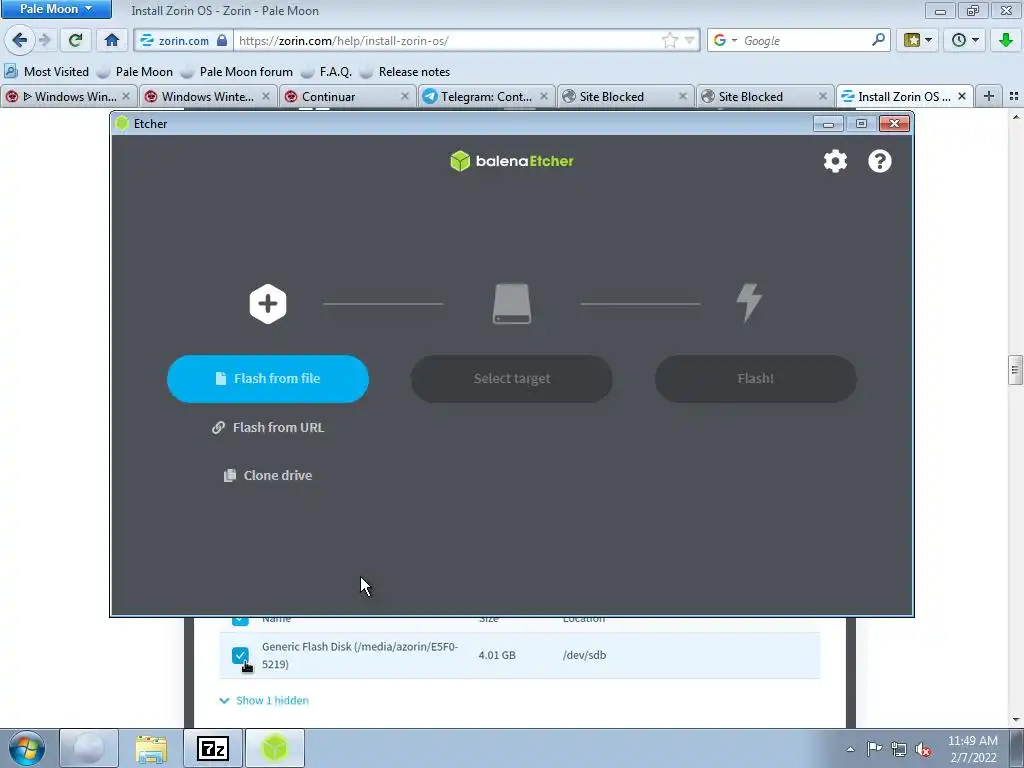The image size is (1024, 768).
Task: Click the taskbar clock
Action: pos(973,749)
